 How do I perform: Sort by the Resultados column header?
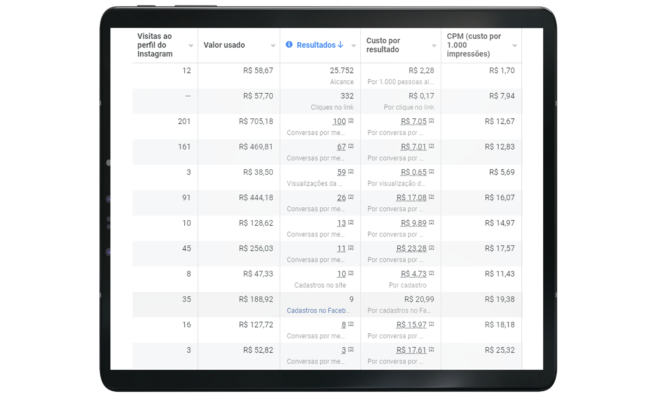click(x=316, y=45)
